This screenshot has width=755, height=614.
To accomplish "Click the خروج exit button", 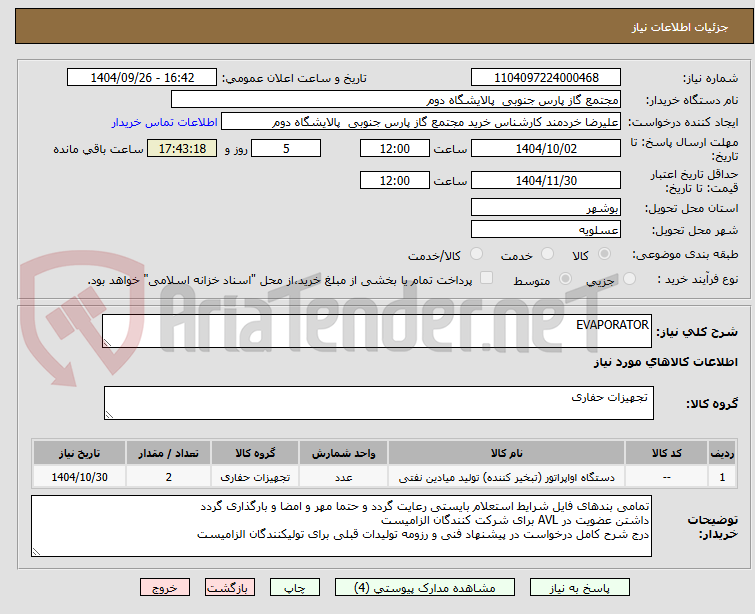I will click(x=165, y=588).
